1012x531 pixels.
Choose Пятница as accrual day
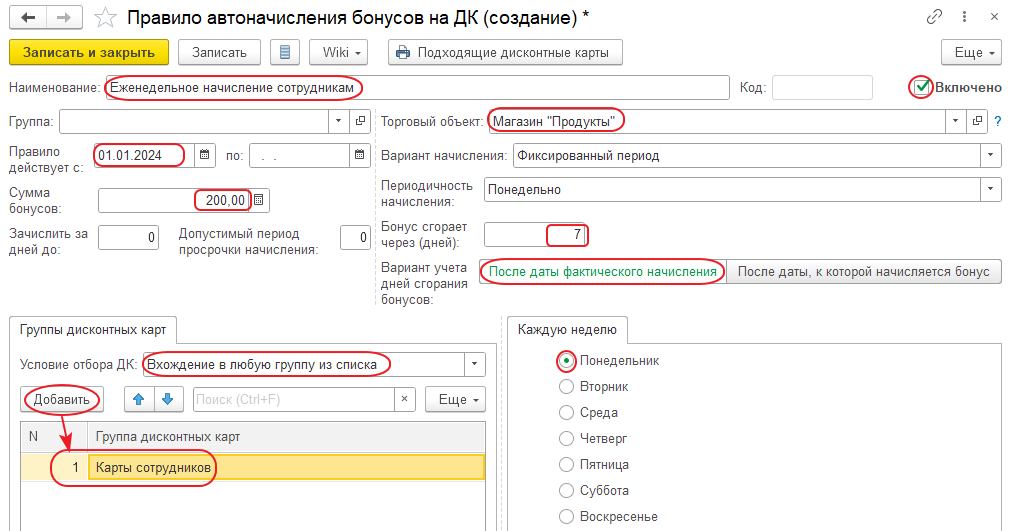click(x=566, y=465)
